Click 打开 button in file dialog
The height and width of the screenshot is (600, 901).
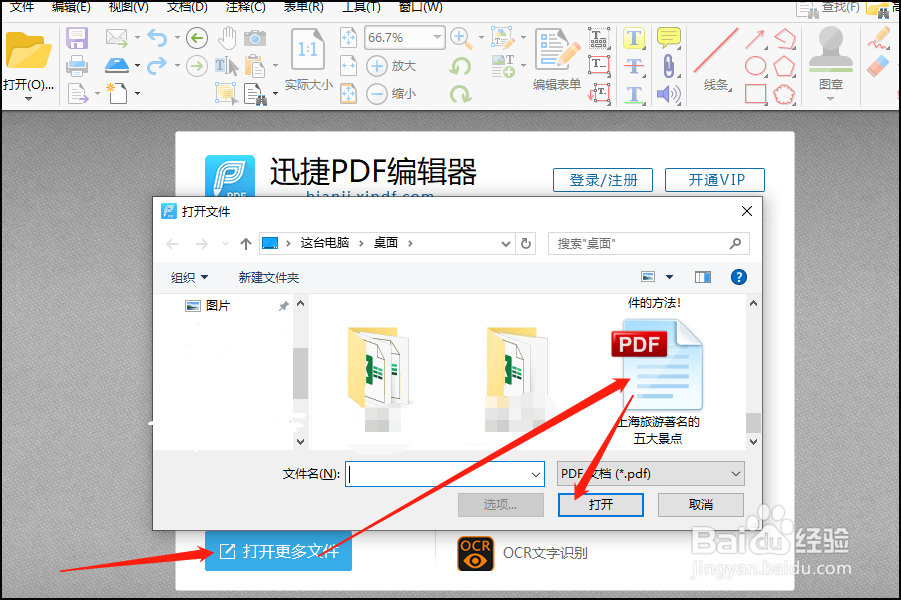[600, 505]
